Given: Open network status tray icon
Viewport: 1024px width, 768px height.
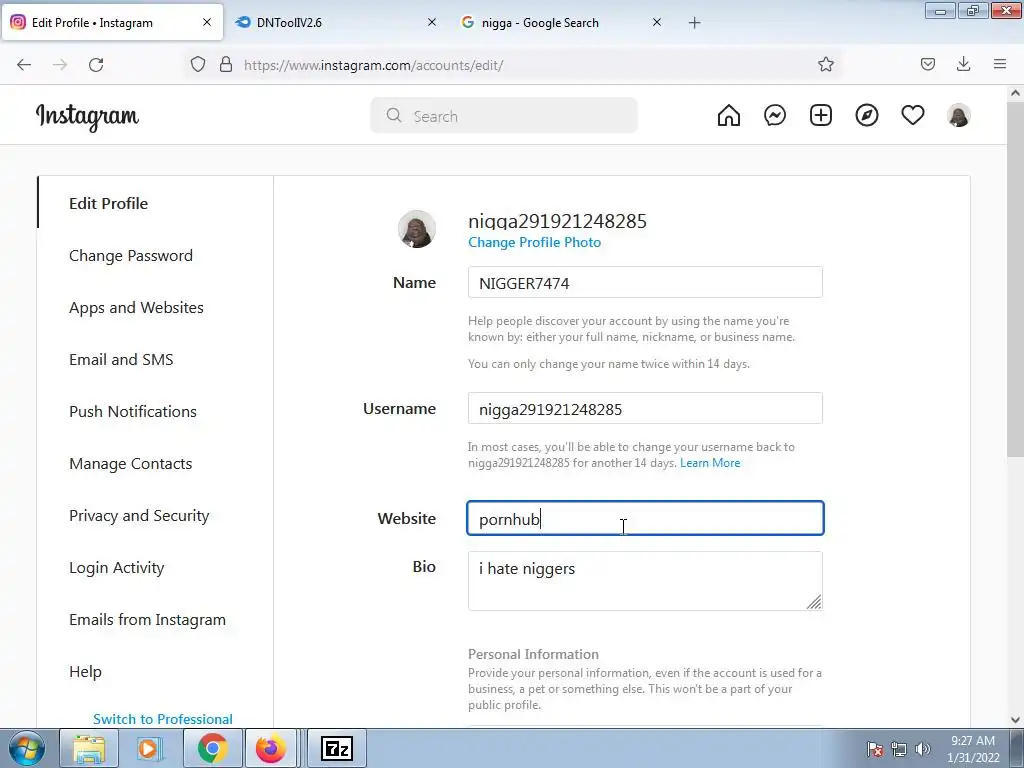Looking at the screenshot, I should [899, 749].
